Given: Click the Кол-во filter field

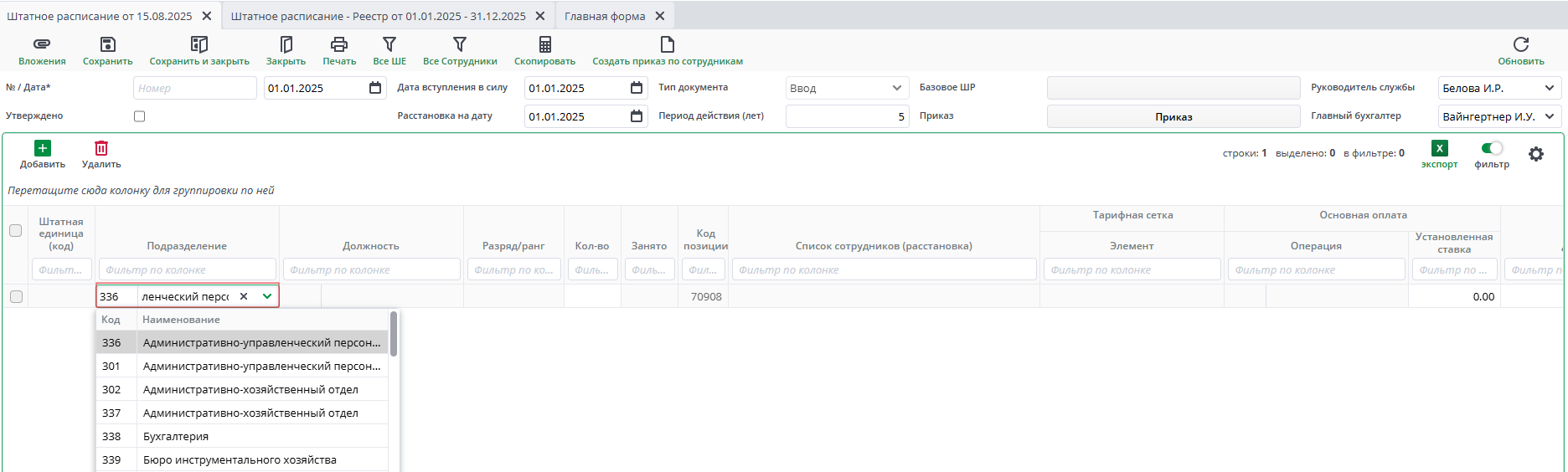Looking at the screenshot, I should (593, 269).
